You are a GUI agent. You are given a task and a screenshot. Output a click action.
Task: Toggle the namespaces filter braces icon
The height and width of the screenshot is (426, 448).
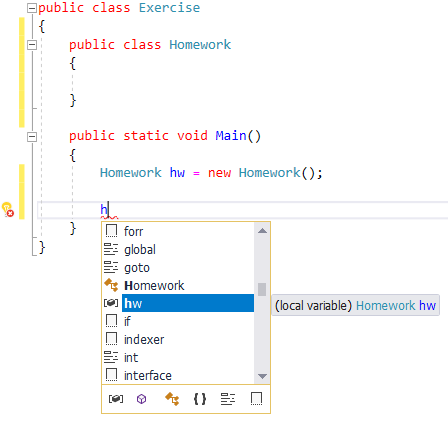tap(200, 399)
